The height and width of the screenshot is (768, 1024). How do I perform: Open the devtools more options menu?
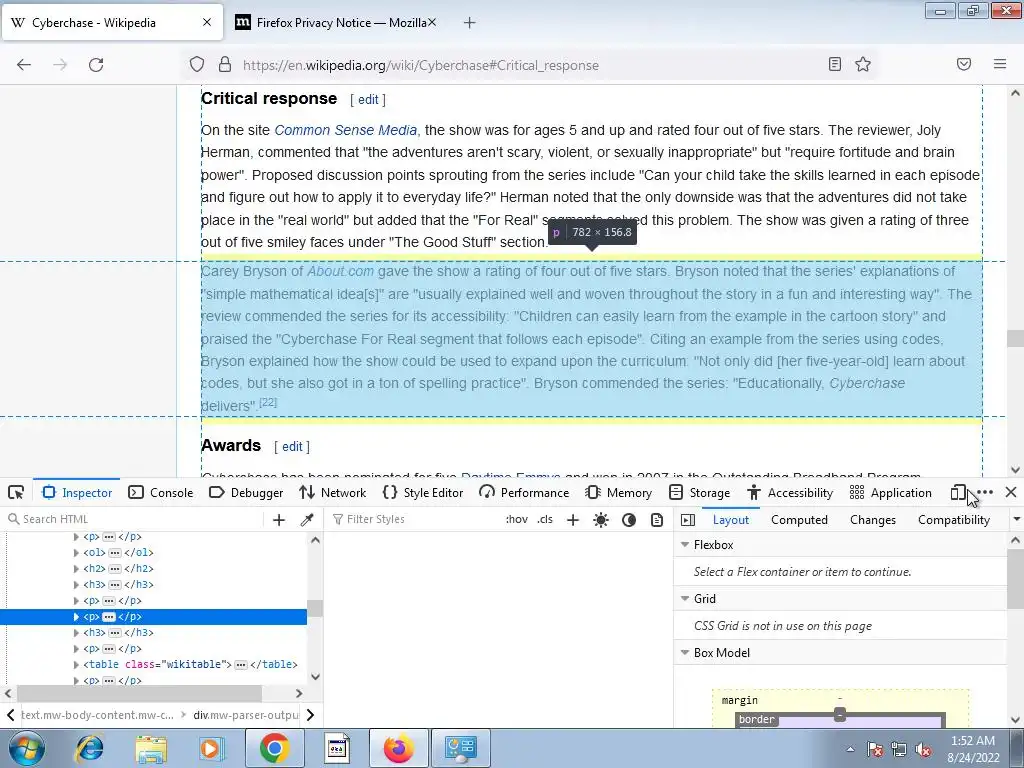pyautogui.click(x=985, y=492)
